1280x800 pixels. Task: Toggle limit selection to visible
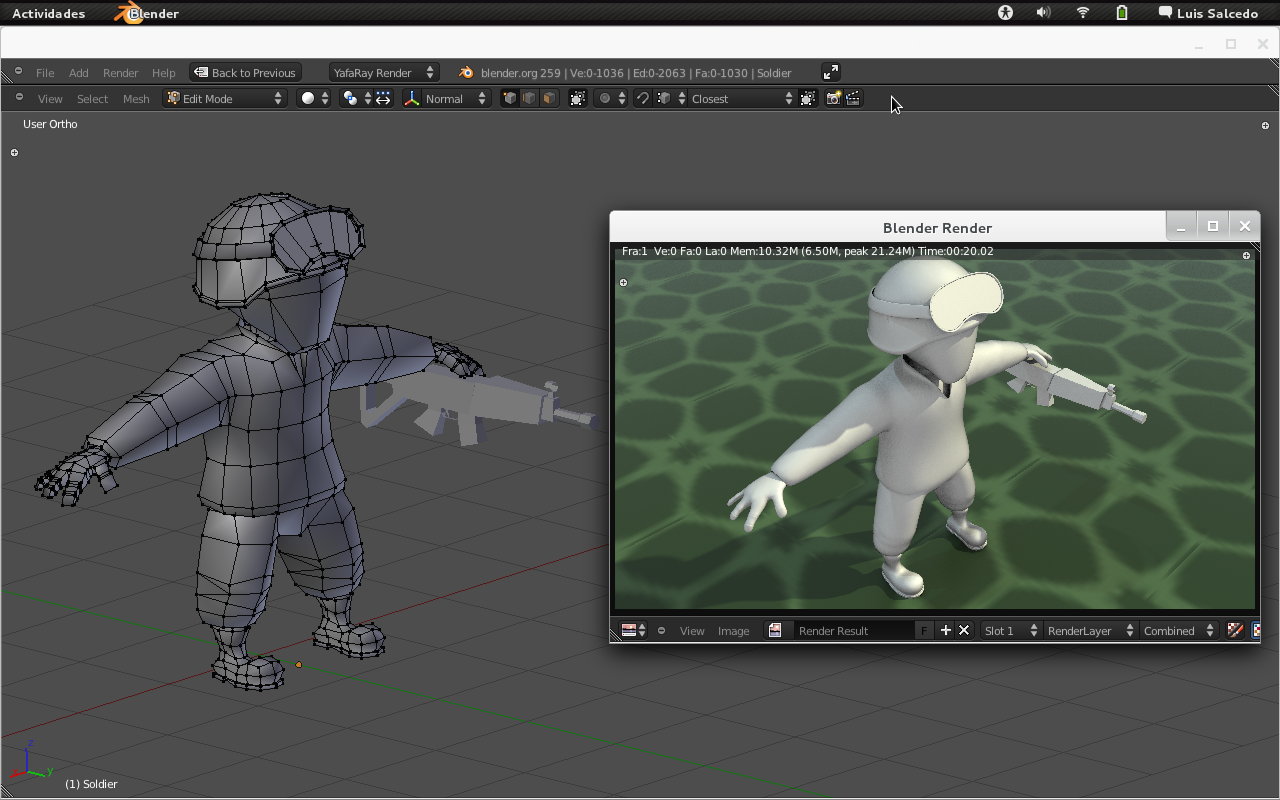pos(578,98)
